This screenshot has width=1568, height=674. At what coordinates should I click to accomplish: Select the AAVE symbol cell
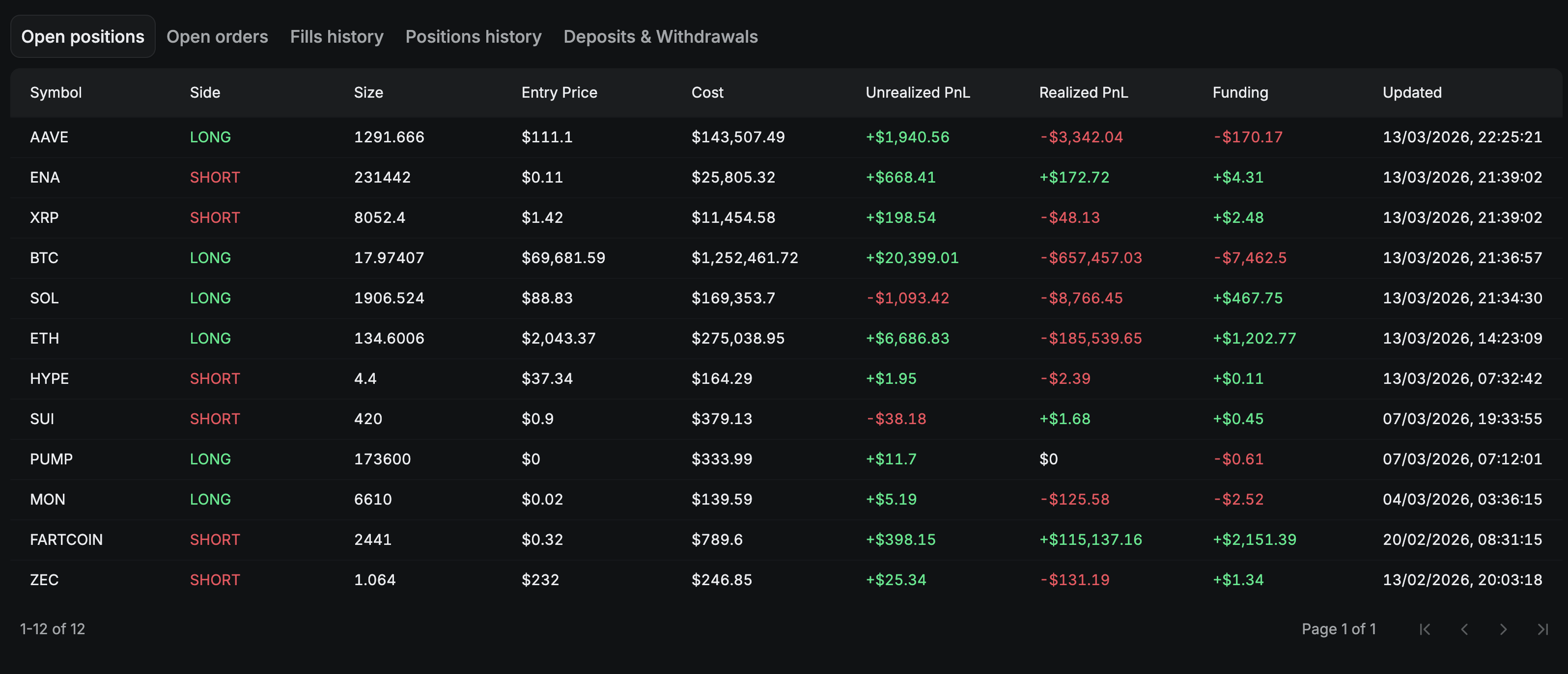click(x=49, y=137)
